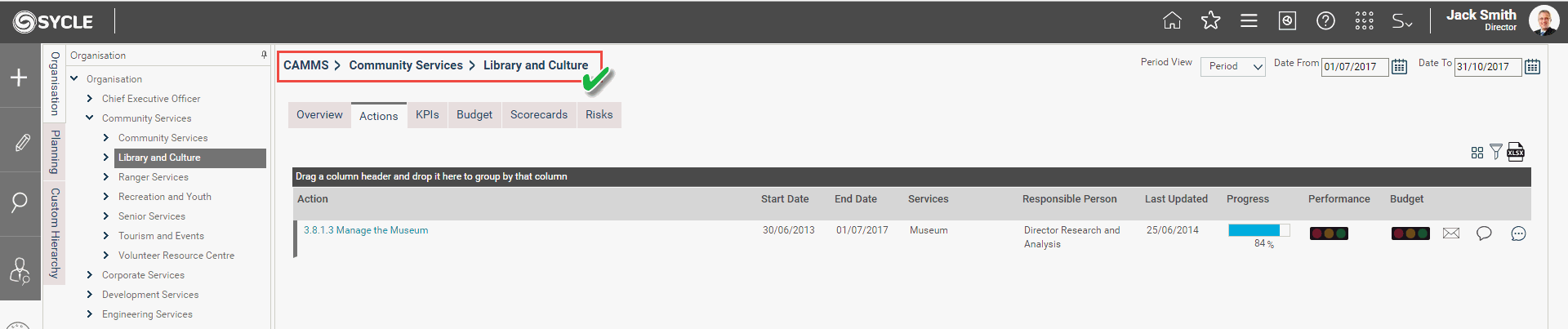Open Date From calendar picker
The image size is (1568, 329).
click(x=1399, y=67)
